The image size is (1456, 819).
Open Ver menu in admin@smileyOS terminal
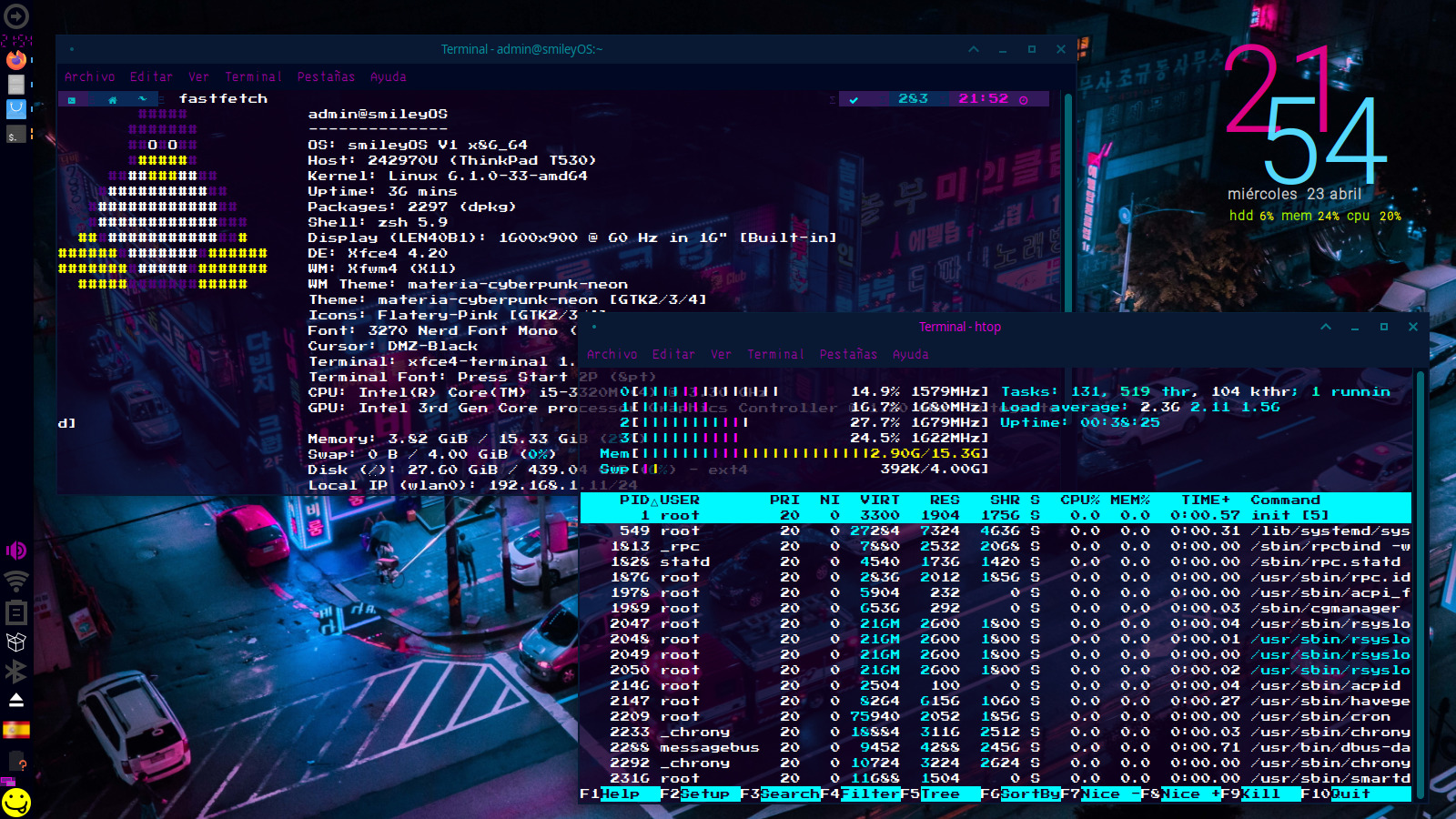[x=198, y=77]
